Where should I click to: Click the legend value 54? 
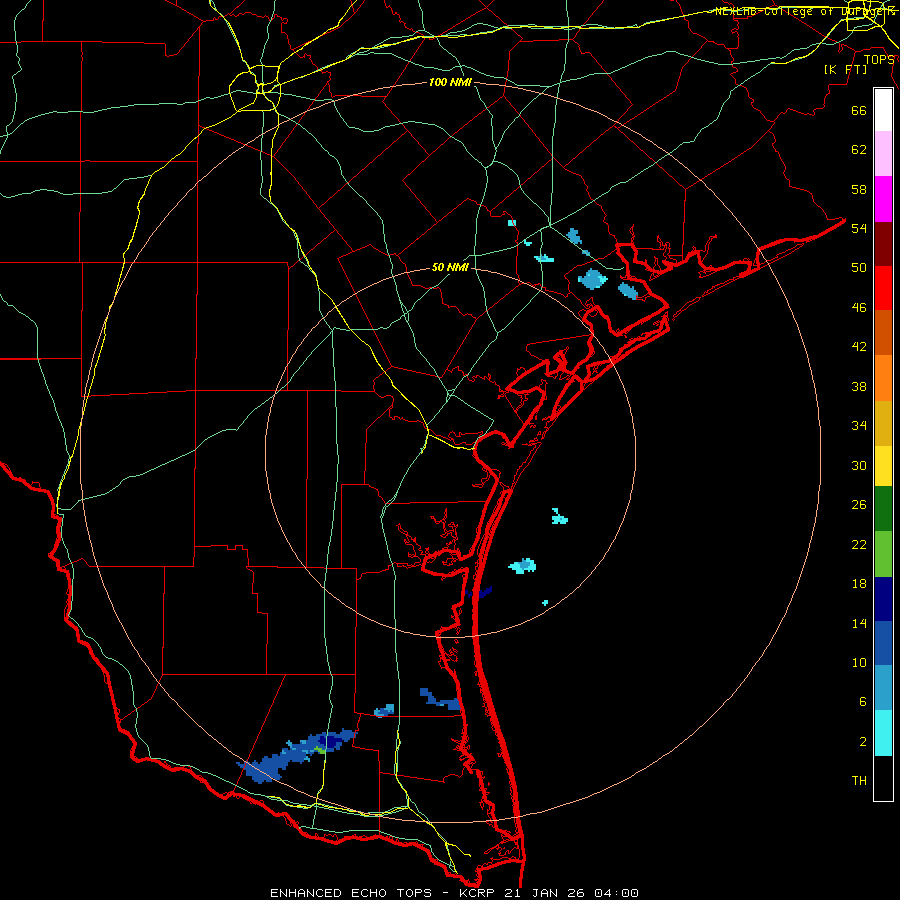click(x=859, y=228)
